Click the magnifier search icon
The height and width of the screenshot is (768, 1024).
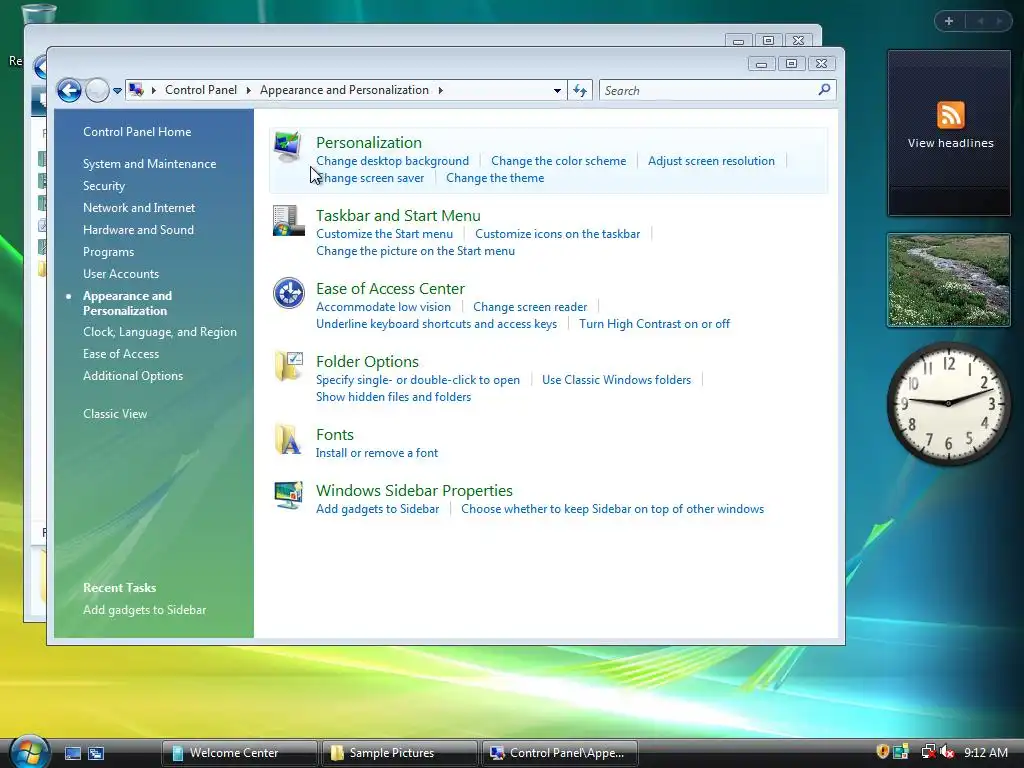(x=824, y=89)
